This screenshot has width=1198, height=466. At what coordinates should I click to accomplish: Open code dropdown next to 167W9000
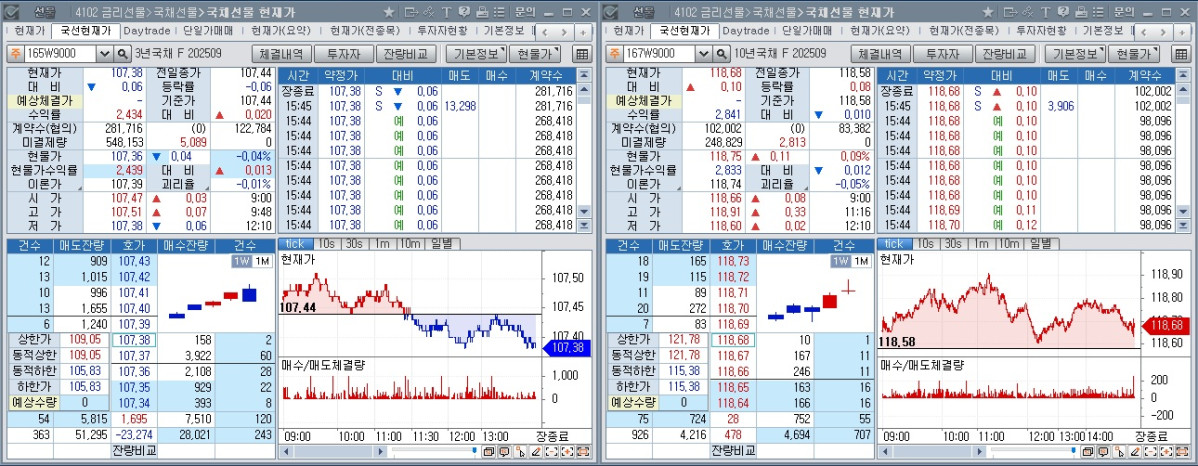tap(704, 54)
